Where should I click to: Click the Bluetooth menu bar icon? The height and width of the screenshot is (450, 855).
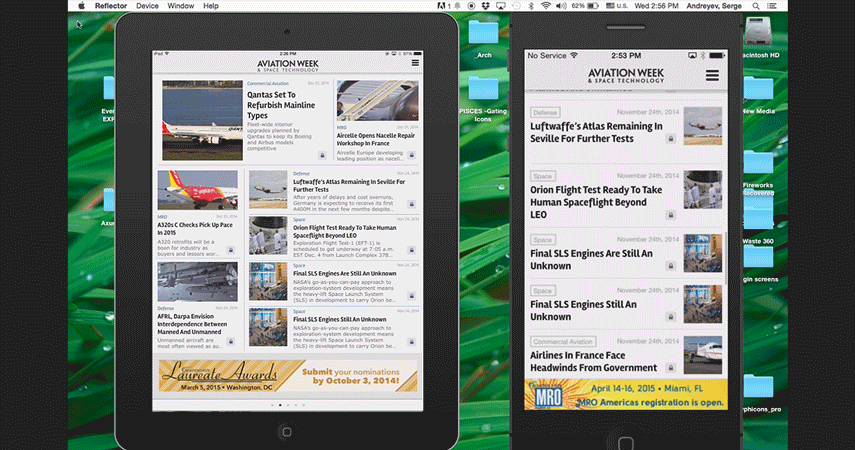coord(531,6)
